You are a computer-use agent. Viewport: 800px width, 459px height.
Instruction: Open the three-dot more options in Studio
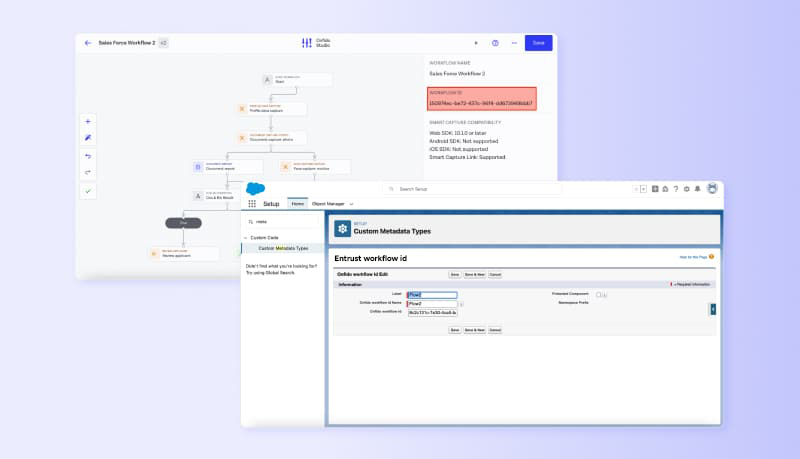[x=514, y=43]
